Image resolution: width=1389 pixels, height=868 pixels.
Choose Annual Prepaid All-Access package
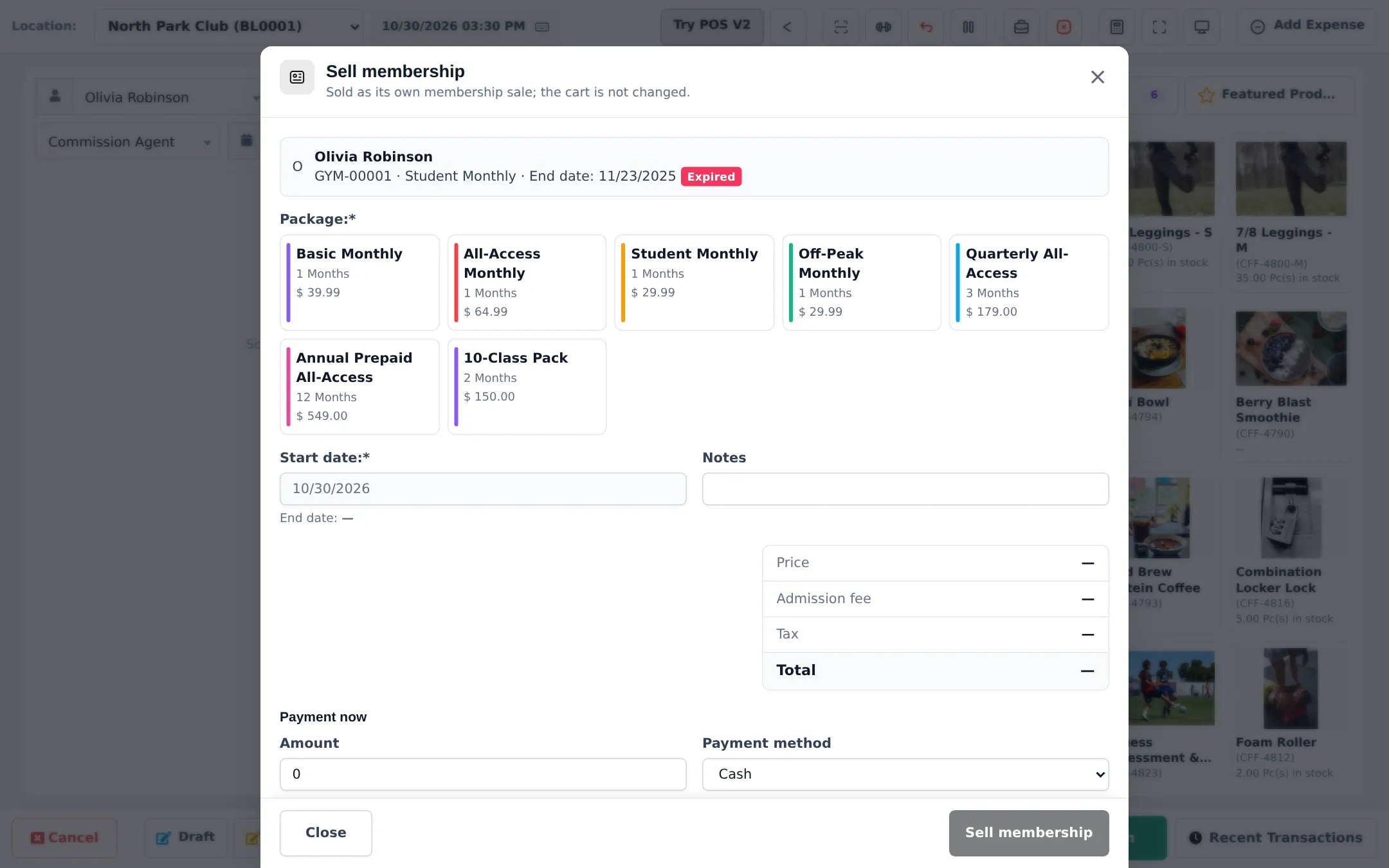[x=359, y=386]
